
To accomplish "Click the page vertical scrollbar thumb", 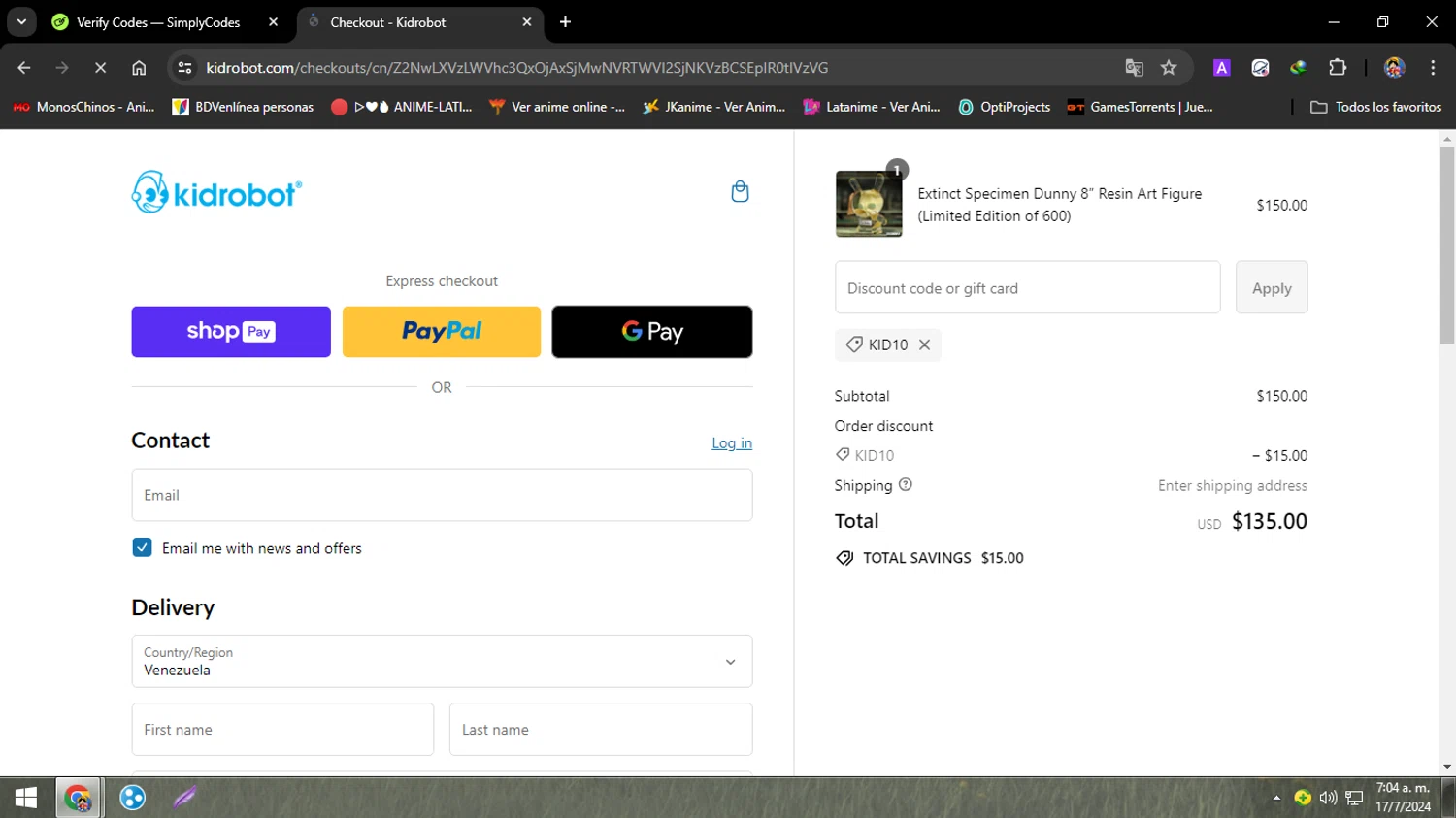I will (x=1447, y=245).
